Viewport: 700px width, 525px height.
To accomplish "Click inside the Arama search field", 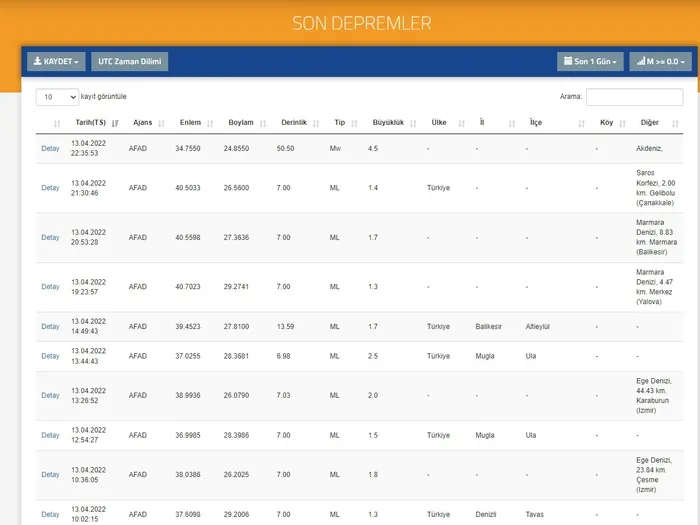I will (634, 97).
